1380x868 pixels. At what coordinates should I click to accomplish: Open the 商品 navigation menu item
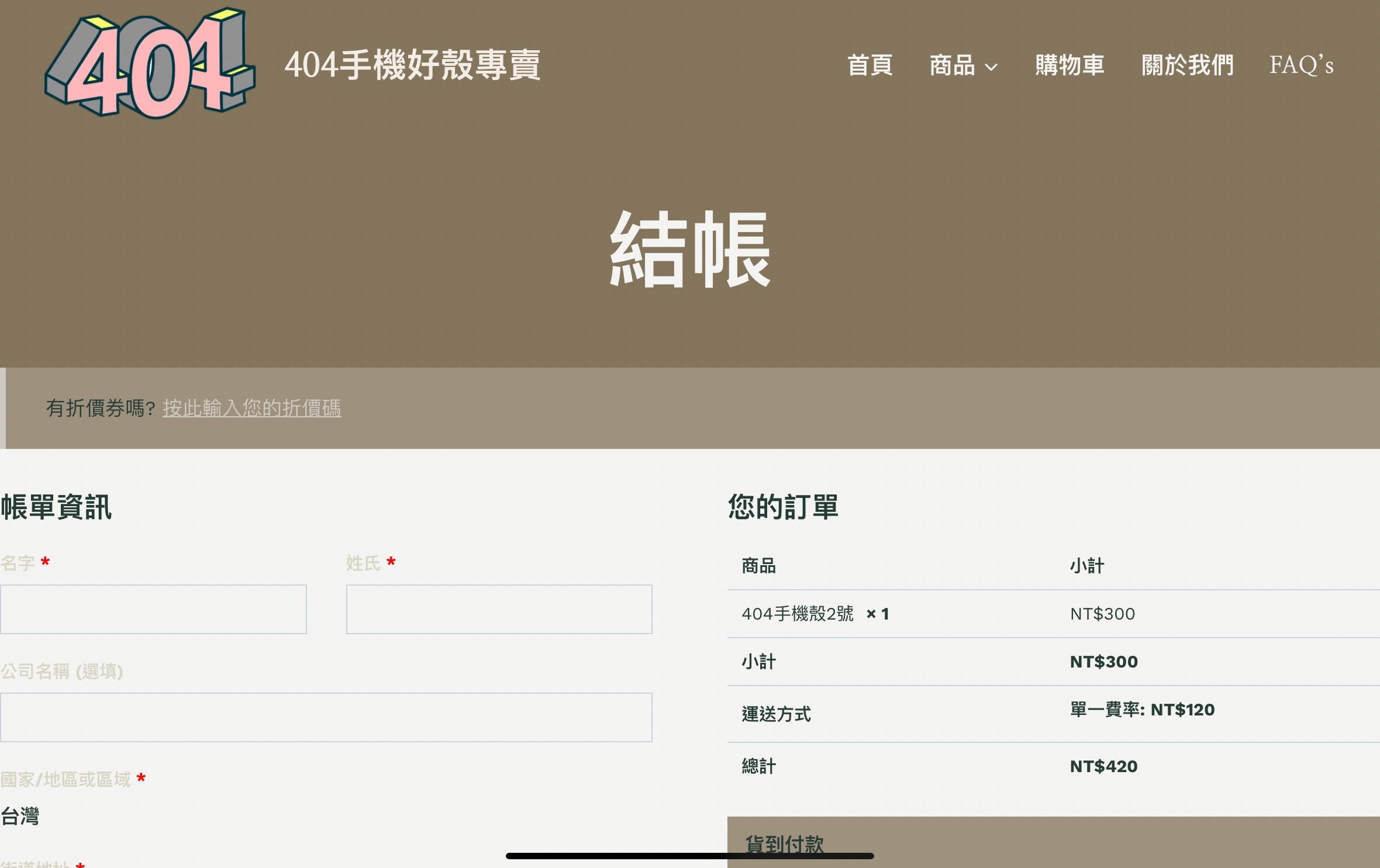pos(952,65)
